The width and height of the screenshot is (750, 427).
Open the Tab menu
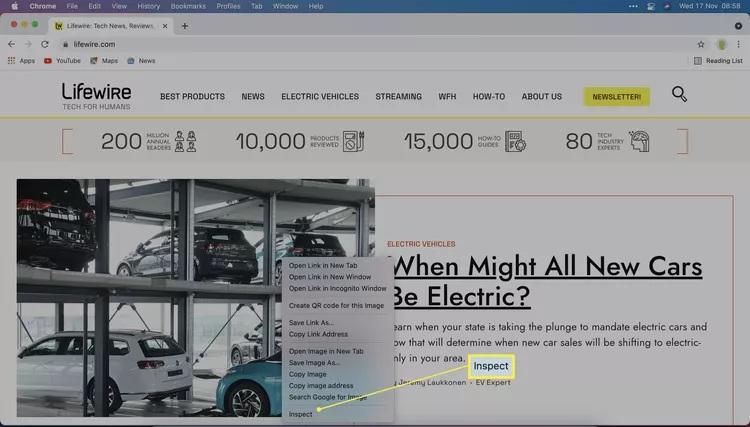click(256, 6)
